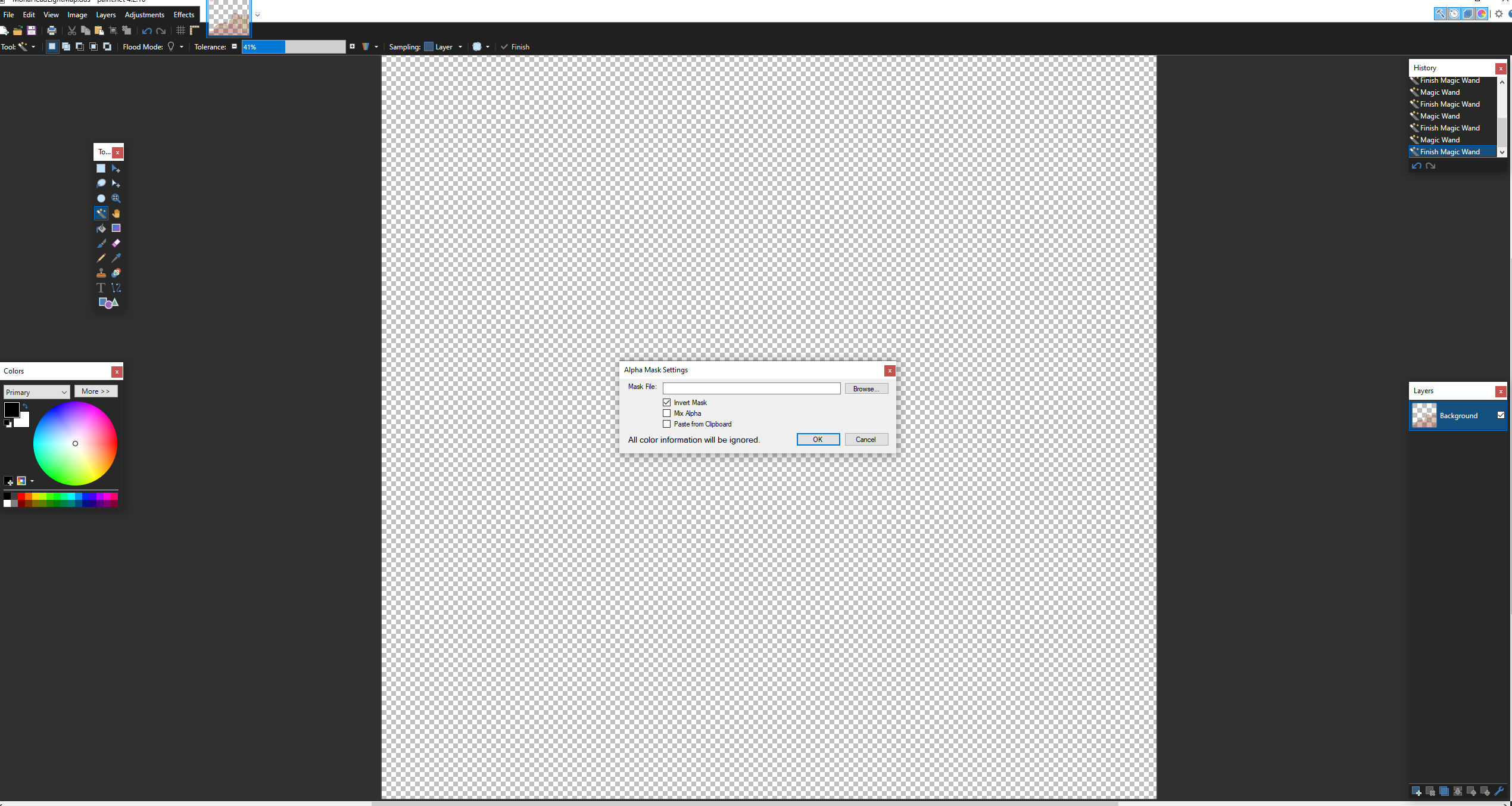1512x806 pixels.
Task: Click Cancel in Alpha Mask Settings
Action: click(x=866, y=439)
